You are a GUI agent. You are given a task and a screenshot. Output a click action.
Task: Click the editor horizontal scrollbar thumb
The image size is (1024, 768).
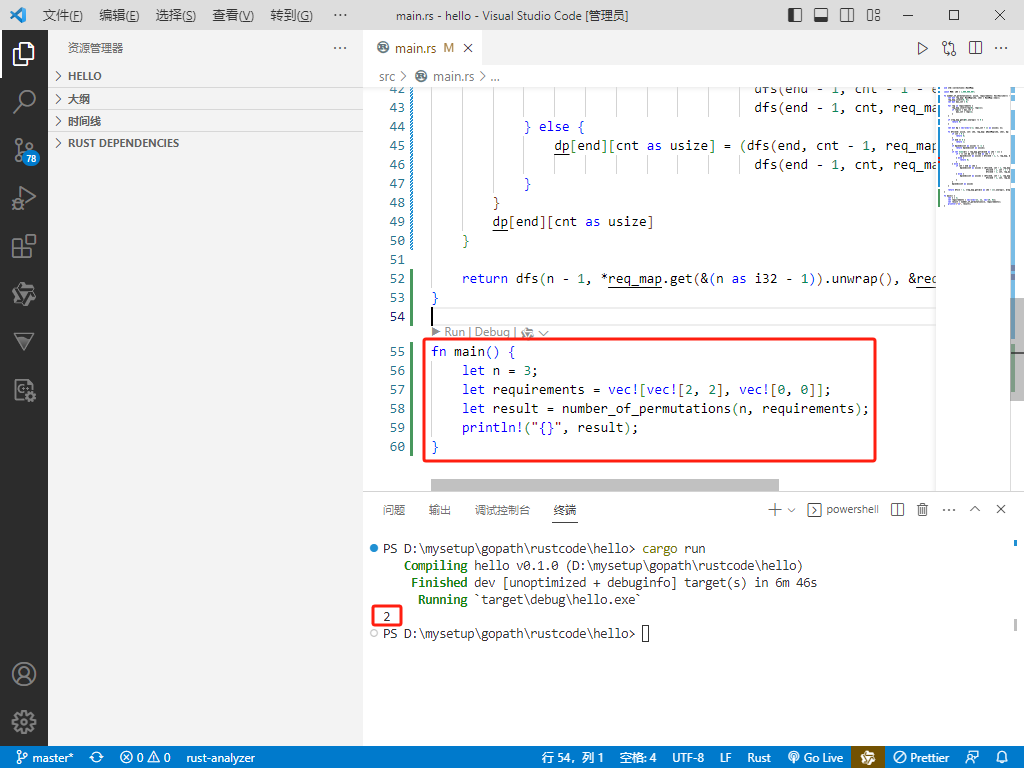point(605,485)
